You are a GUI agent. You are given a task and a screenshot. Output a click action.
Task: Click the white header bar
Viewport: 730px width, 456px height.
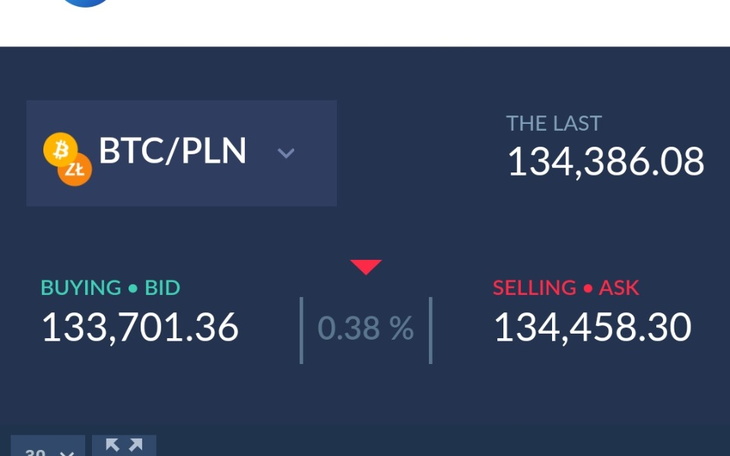[x=365, y=23]
